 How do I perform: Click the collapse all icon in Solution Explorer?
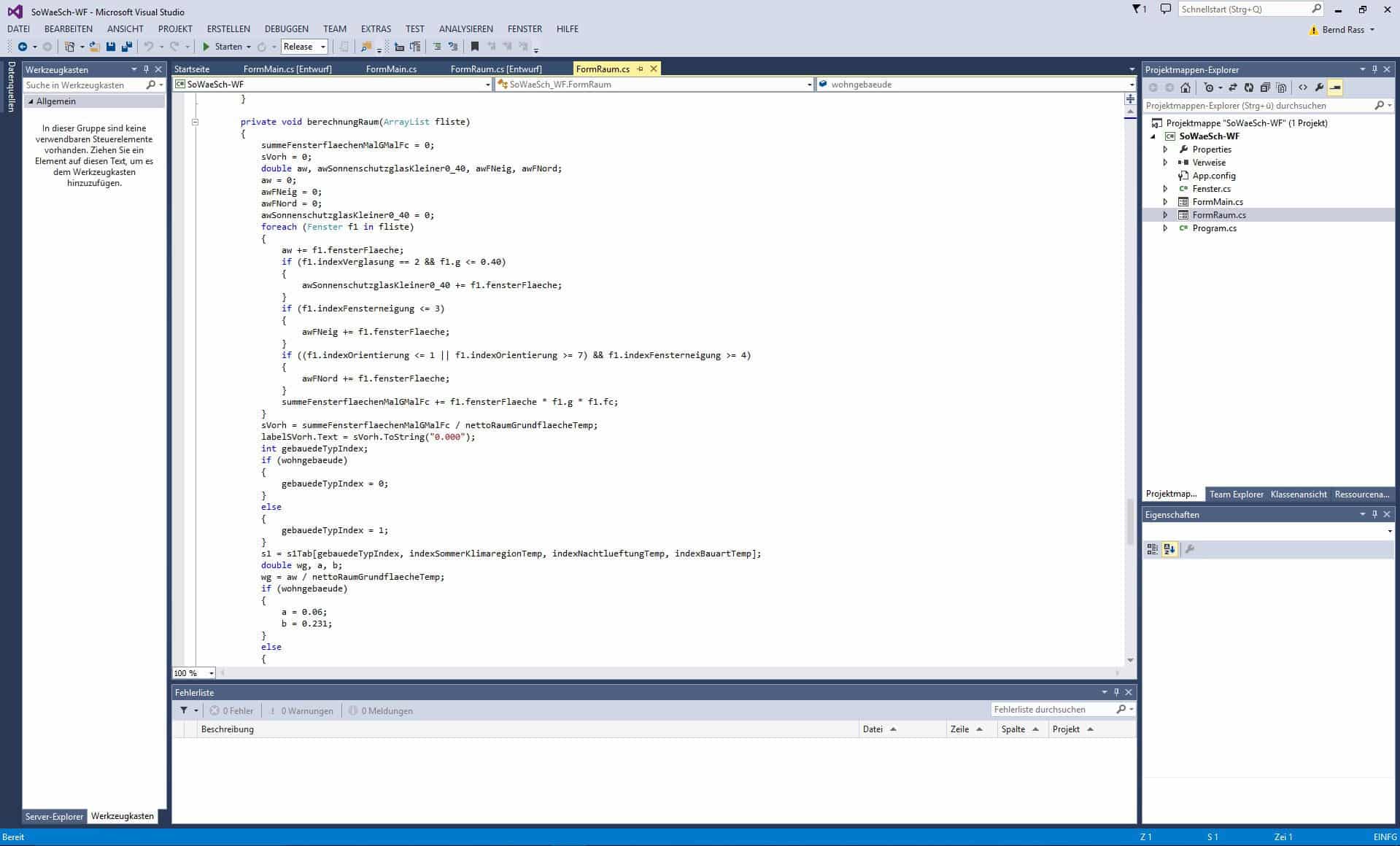tap(1265, 88)
